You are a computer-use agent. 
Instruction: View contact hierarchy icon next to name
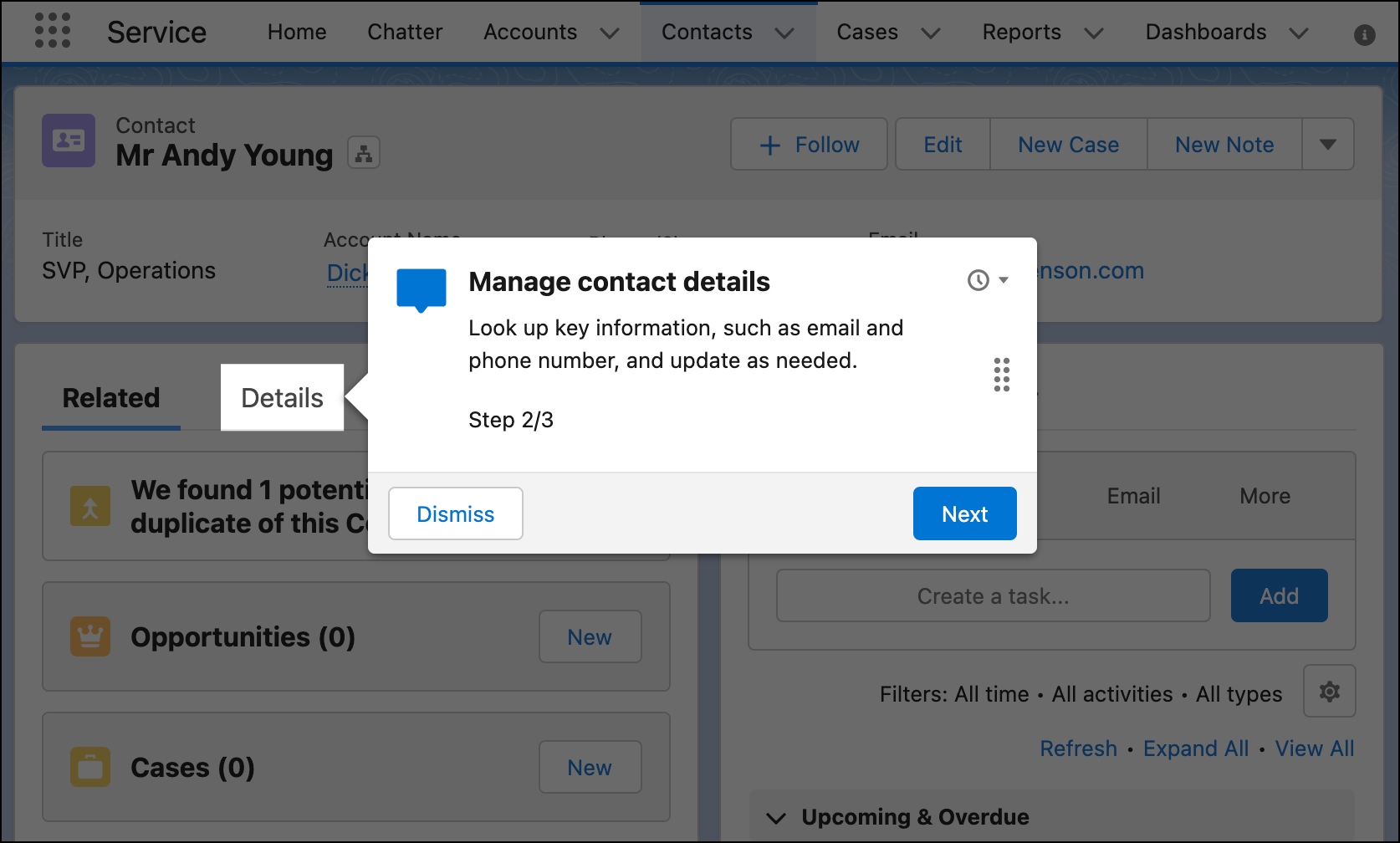tap(364, 153)
